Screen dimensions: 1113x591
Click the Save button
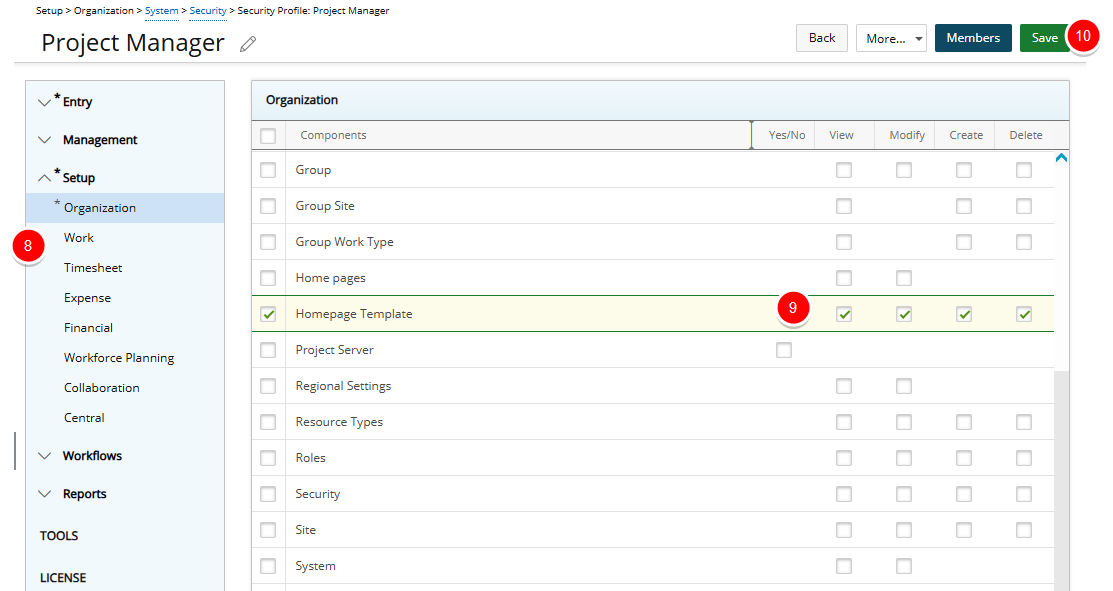(1044, 37)
